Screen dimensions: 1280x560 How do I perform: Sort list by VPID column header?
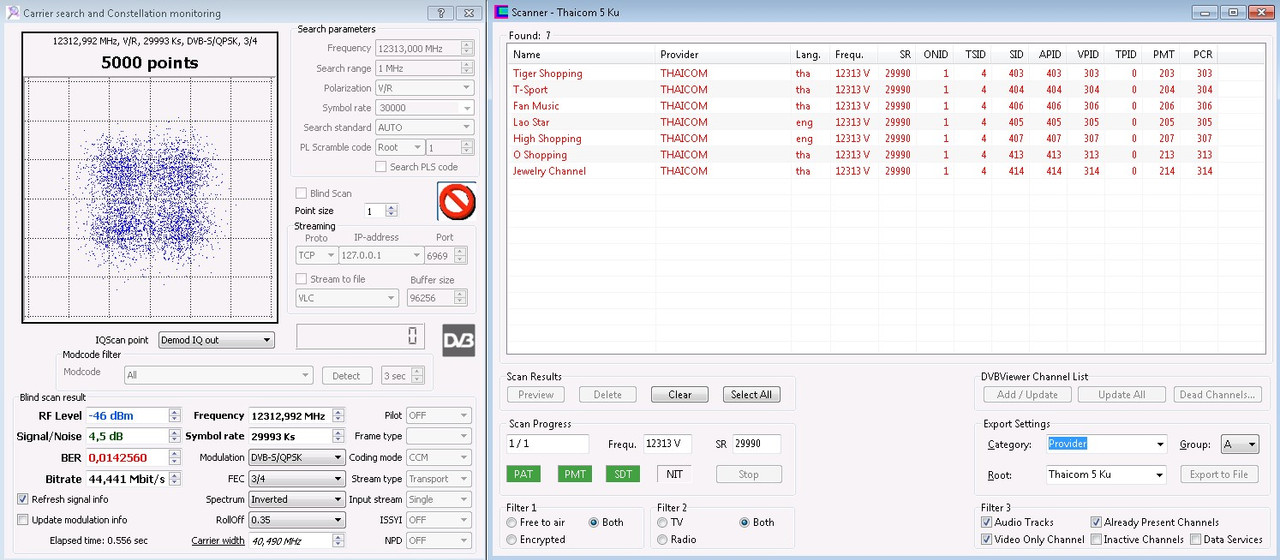click(x=1085, y=55)
